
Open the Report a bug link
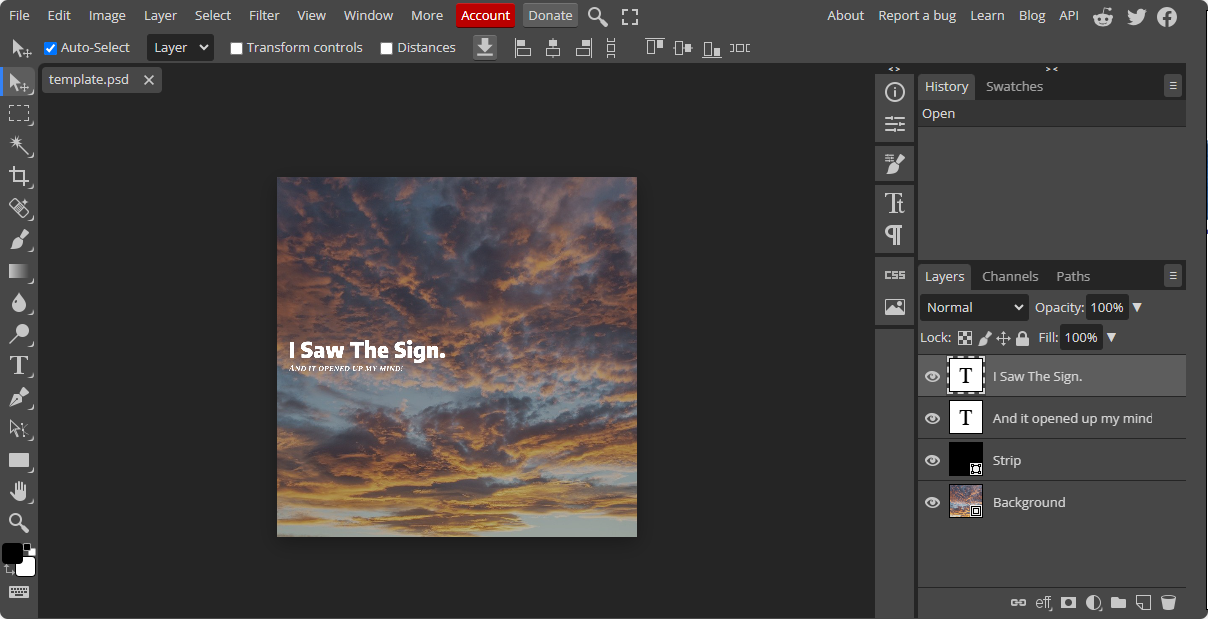click(917, 15)
